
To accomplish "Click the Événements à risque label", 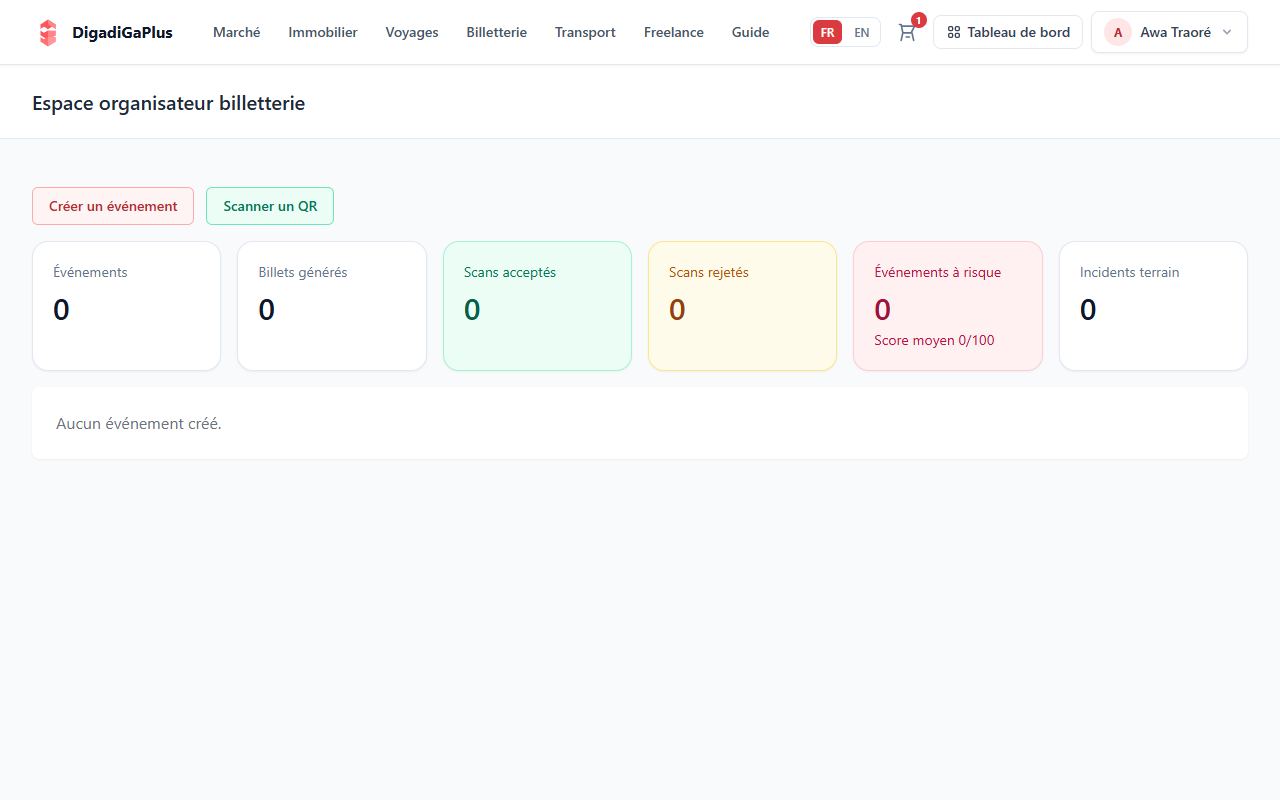I will click(x=938, y=272).
